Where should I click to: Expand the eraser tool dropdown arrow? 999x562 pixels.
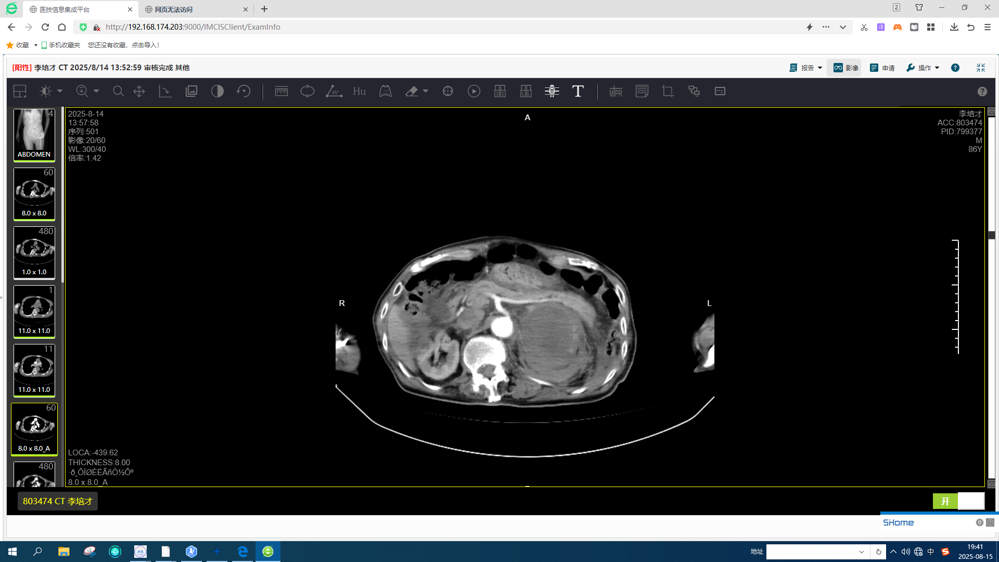point(425,91)
